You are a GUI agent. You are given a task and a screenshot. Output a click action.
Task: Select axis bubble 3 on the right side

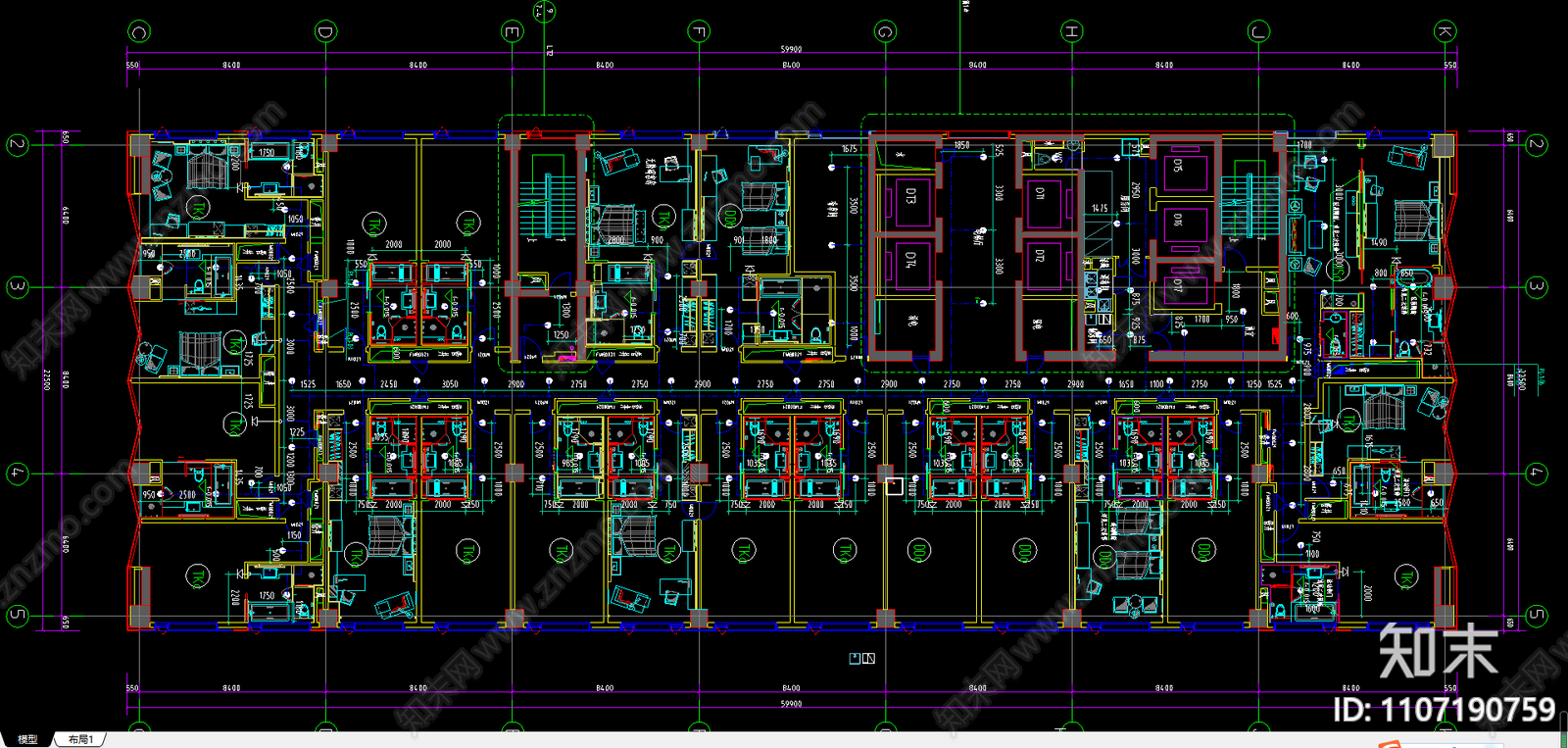coord(1537,287)
